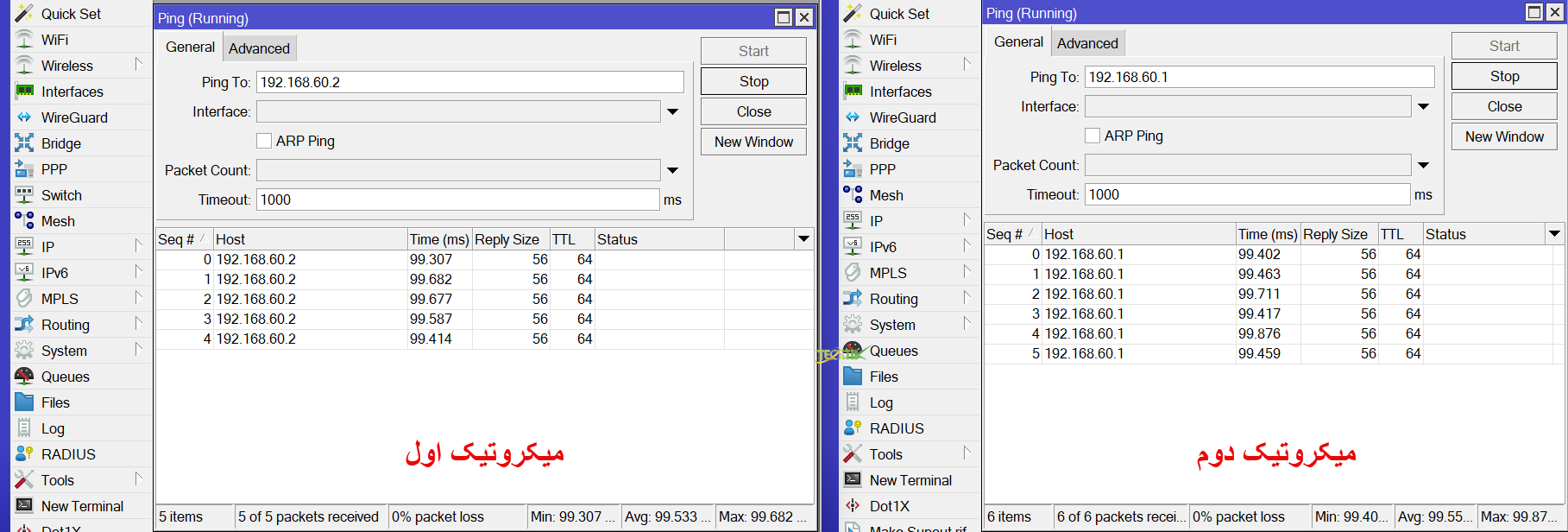Click New Window in the right ping dialog

pyautogui.click(x=1503, y=136)
